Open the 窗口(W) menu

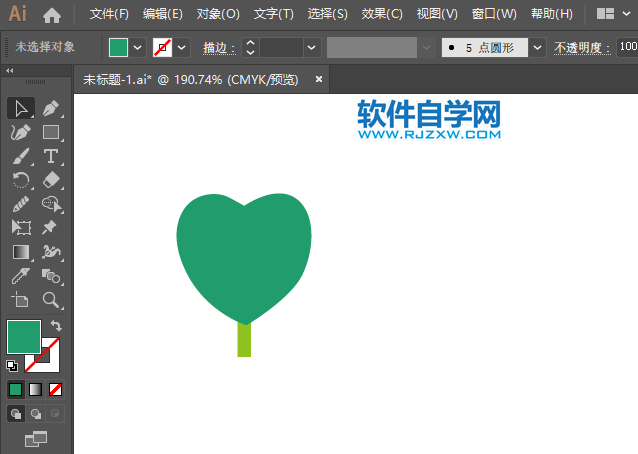(494, 14)
